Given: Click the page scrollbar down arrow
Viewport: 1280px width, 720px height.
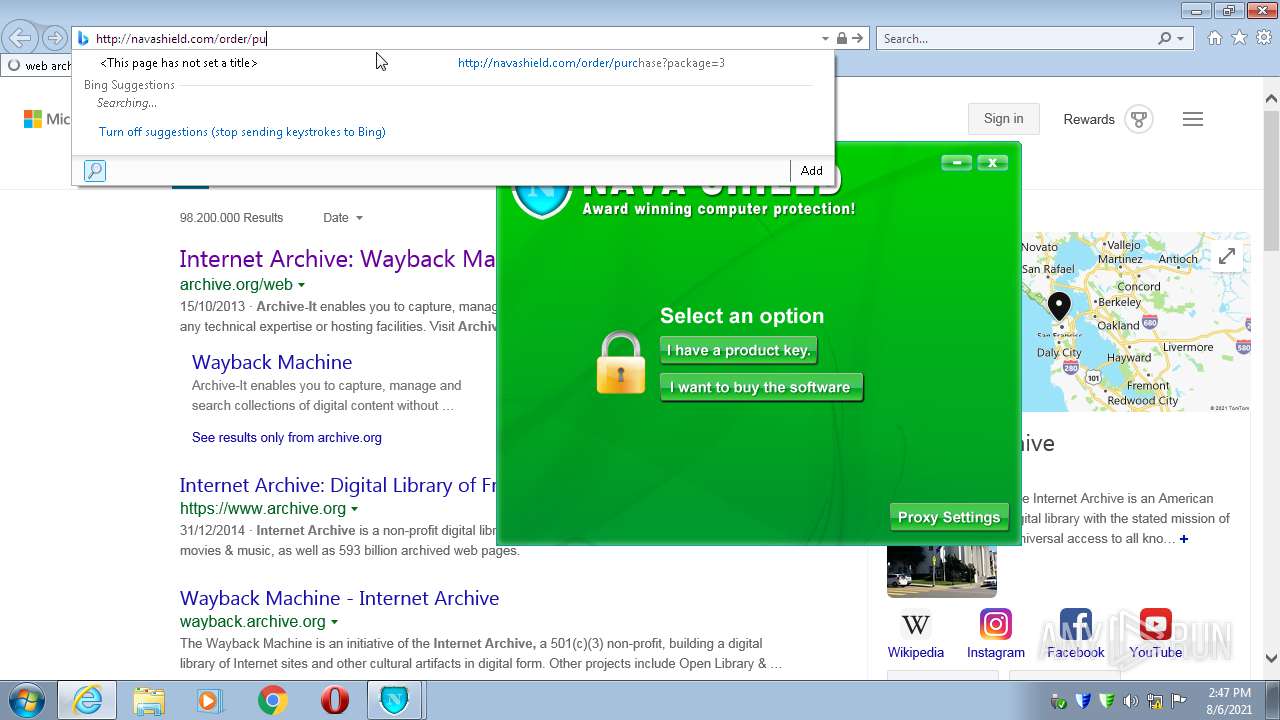Looking at the screenshot, I should point(1271,658).
